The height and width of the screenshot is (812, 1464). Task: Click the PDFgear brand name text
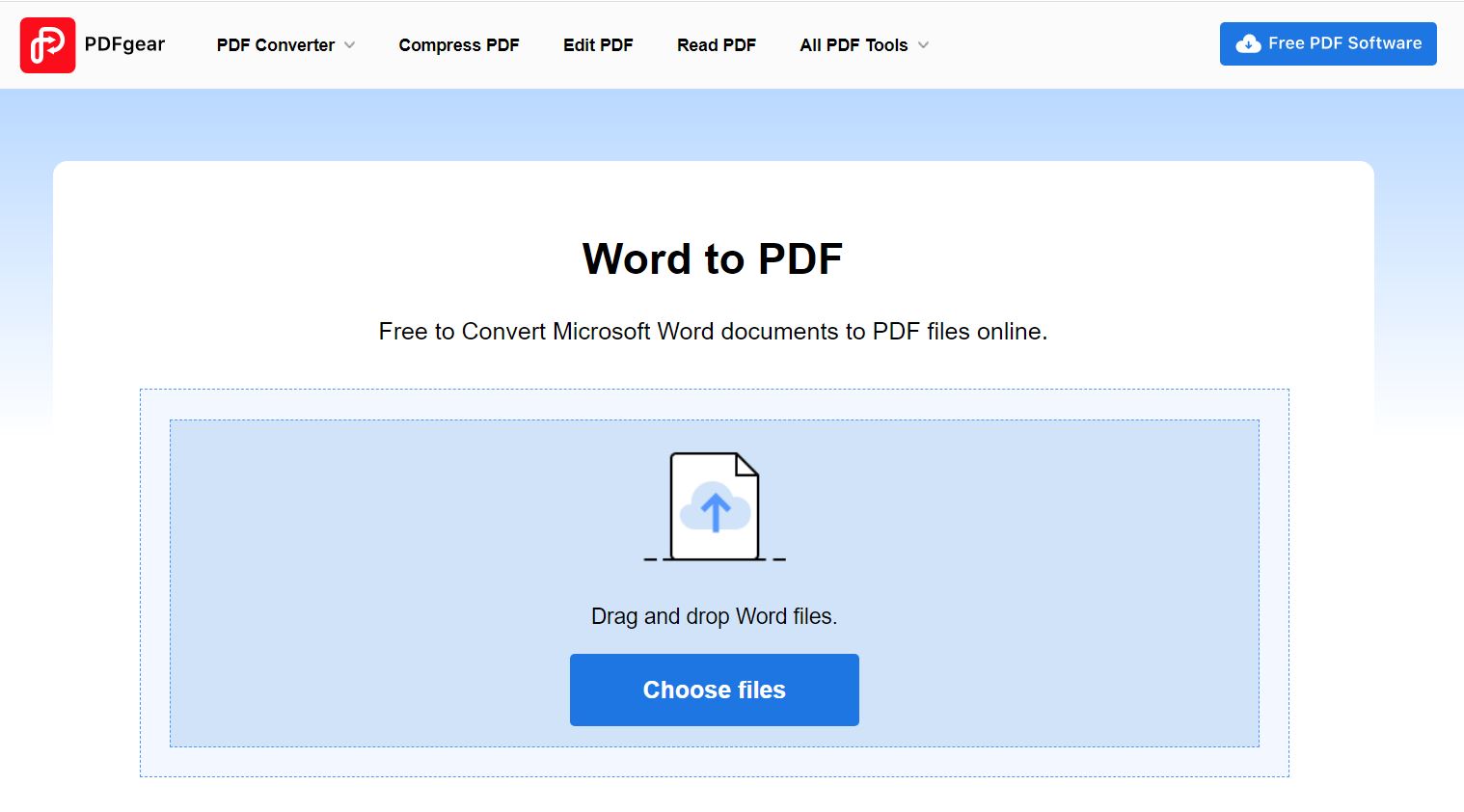pyautogui.click(x=124, y=44)
